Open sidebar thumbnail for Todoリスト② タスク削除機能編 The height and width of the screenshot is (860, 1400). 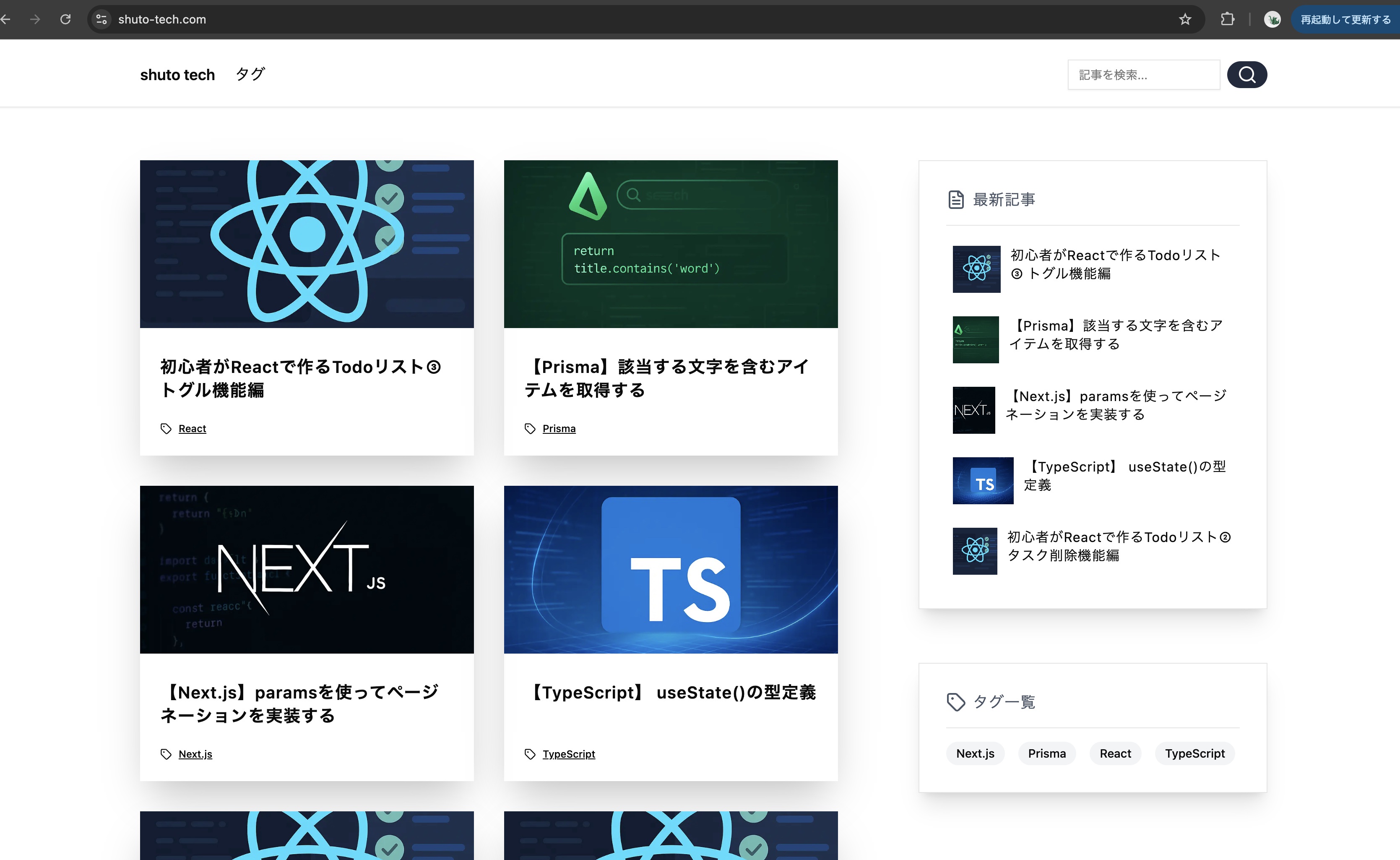click(x=975, y=551)
